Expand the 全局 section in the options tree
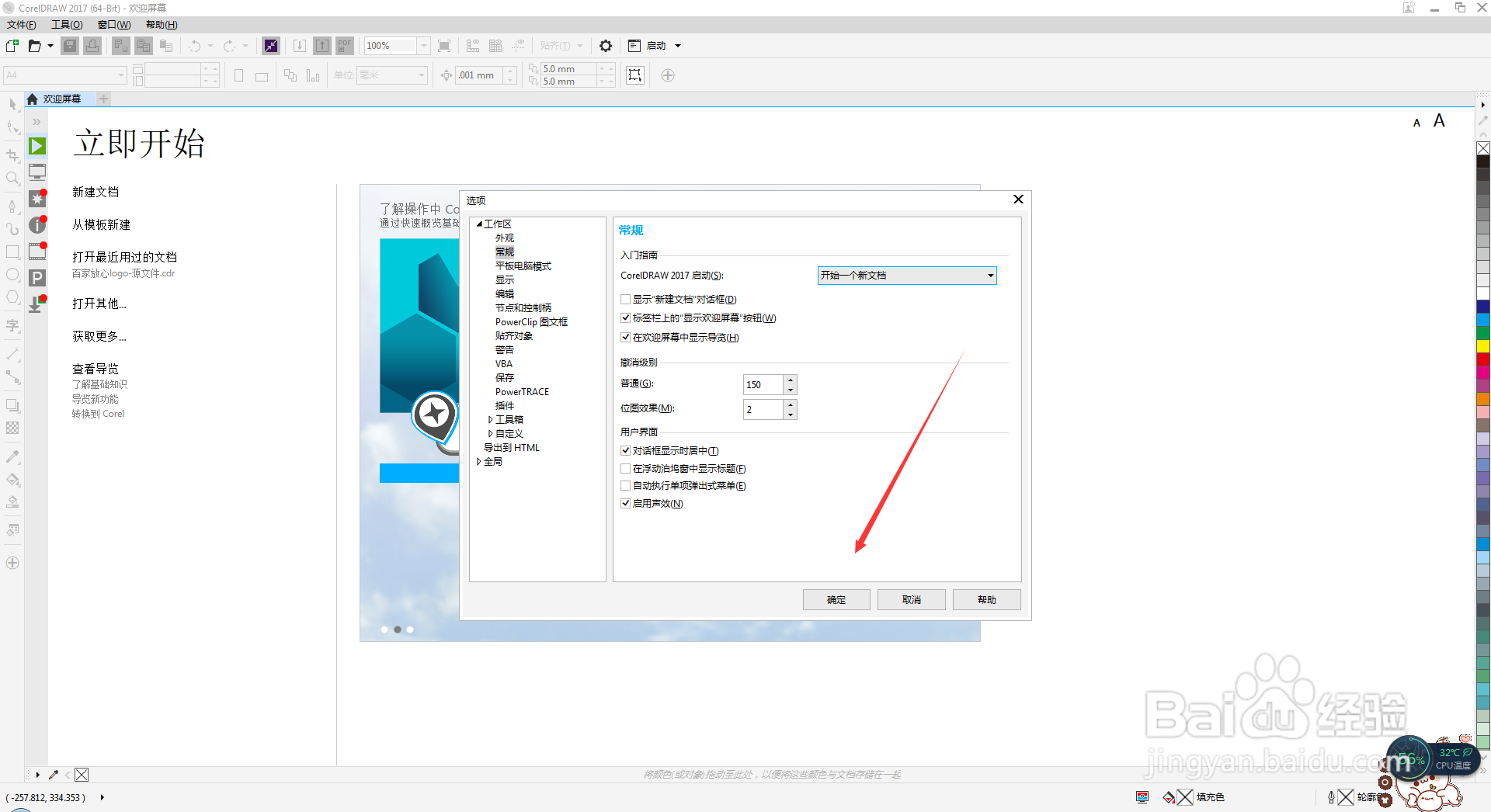Viewport: 1491px width, 812px height. 479,461
